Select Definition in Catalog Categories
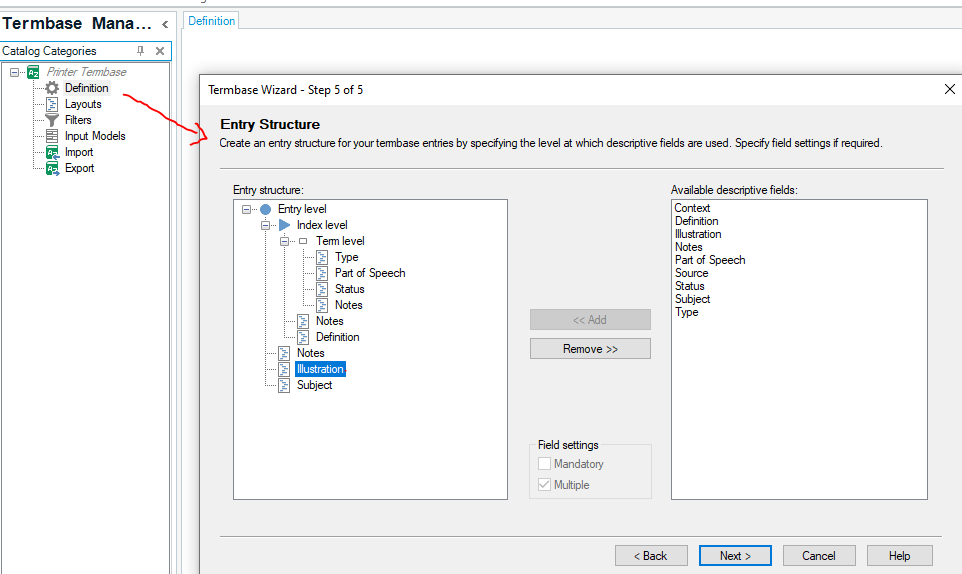Screen dimensions: 962x574 point(87,88)
